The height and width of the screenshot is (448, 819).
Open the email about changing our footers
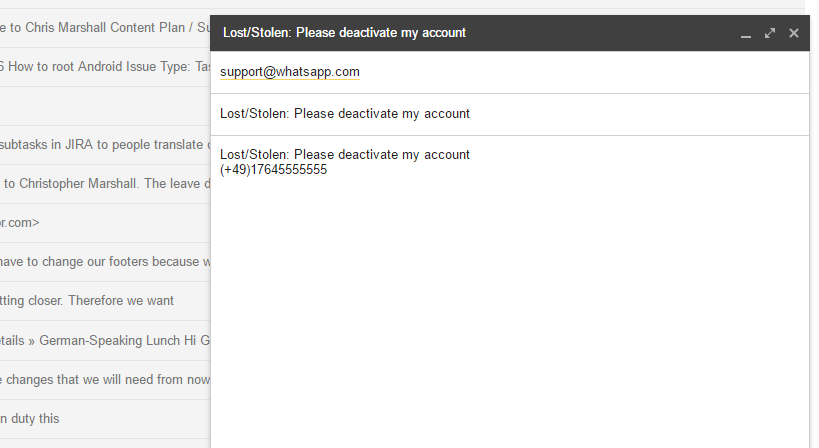click(x=104, y=262)
